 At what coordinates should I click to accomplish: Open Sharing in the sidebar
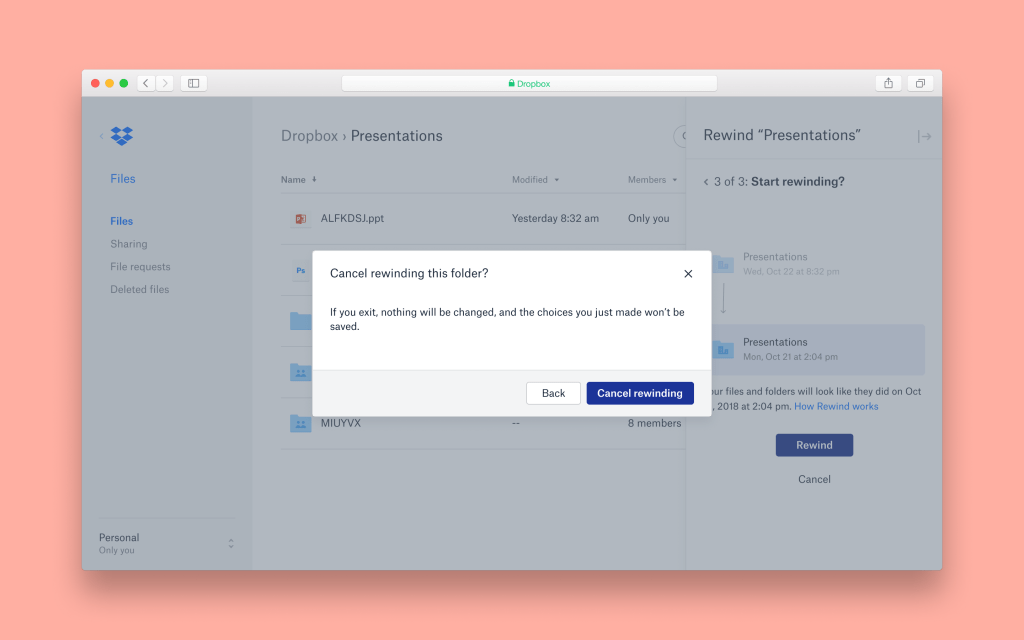click(129, 244)
